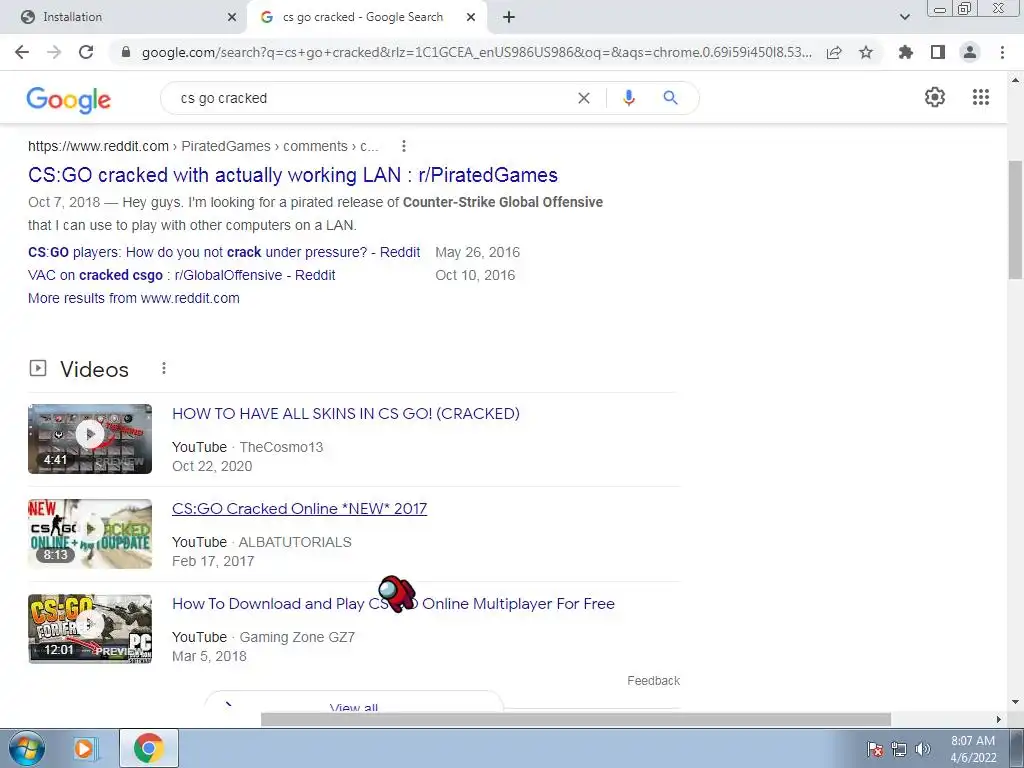
Task: Click the scrollbar down arrow
Action: click(x=1015, y=703)
